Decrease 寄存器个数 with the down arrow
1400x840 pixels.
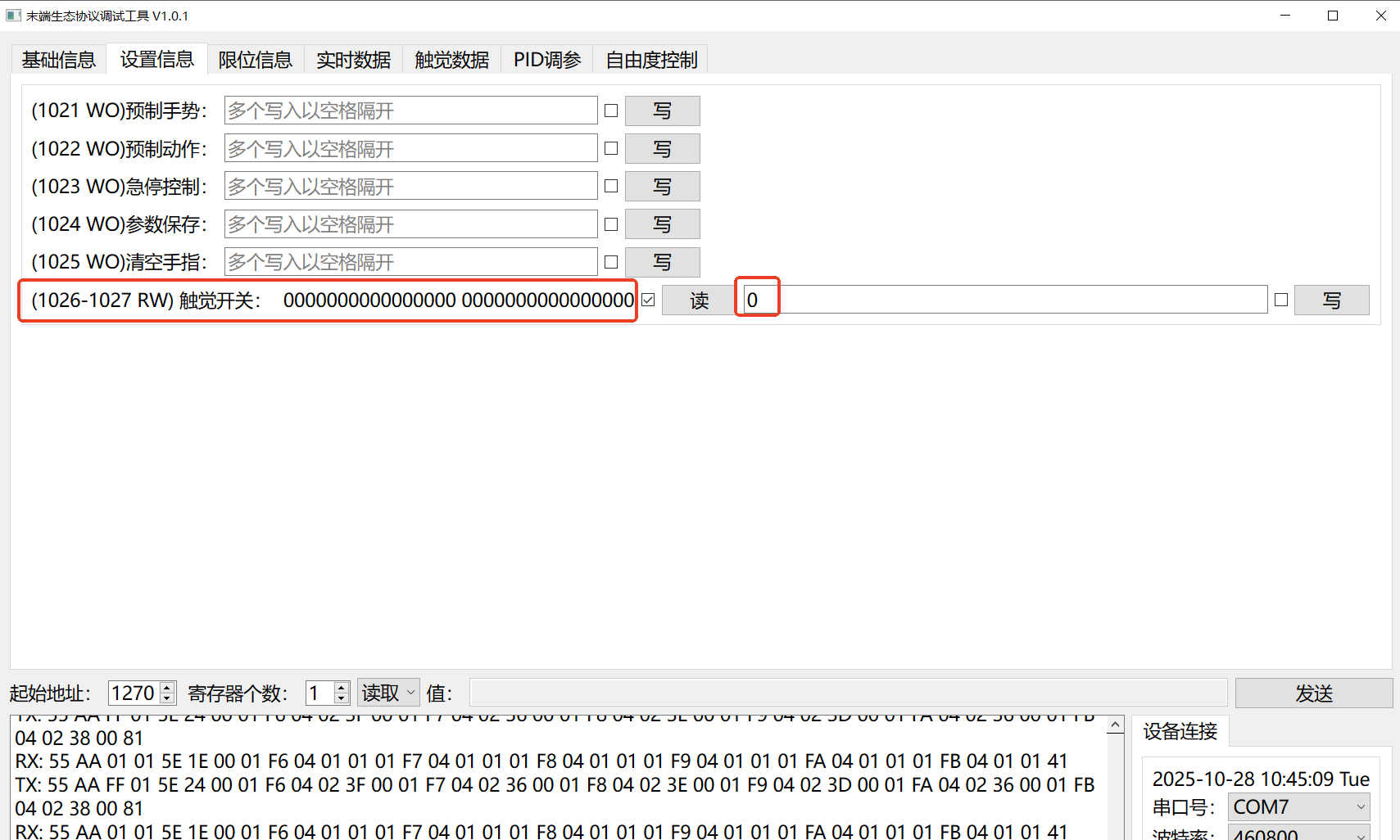342,699
